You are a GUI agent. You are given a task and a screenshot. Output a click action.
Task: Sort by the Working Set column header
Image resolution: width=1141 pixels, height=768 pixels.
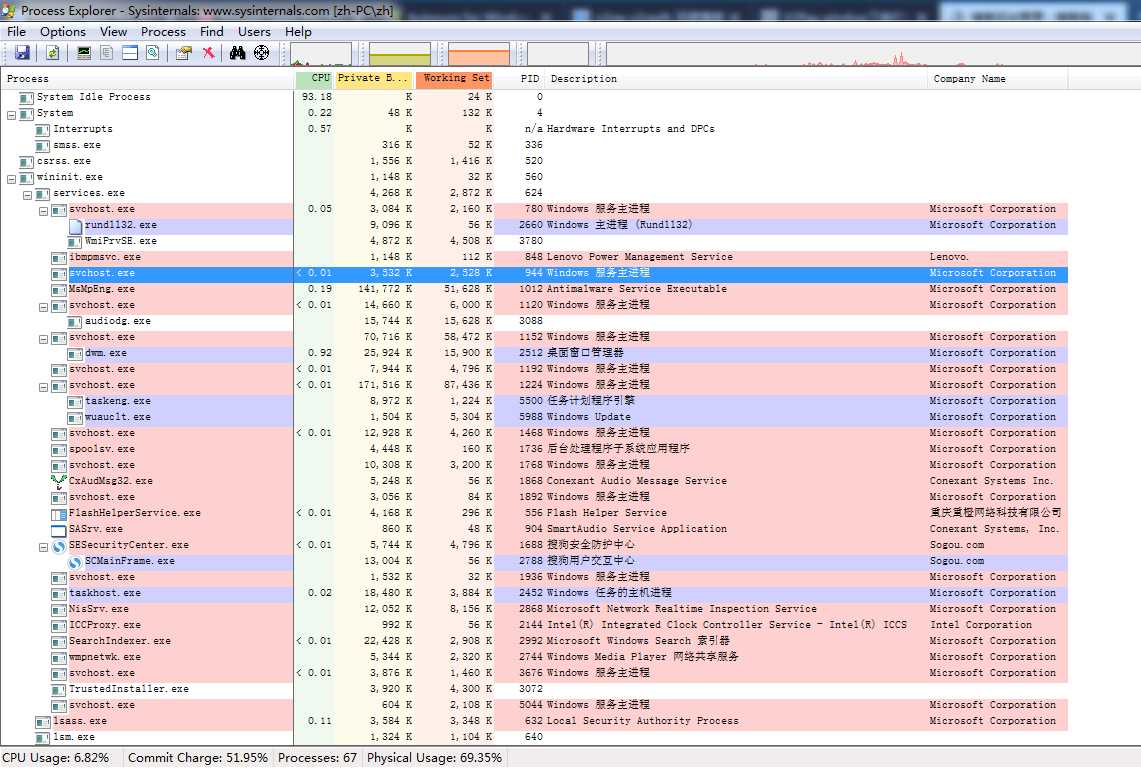point(454,79)
